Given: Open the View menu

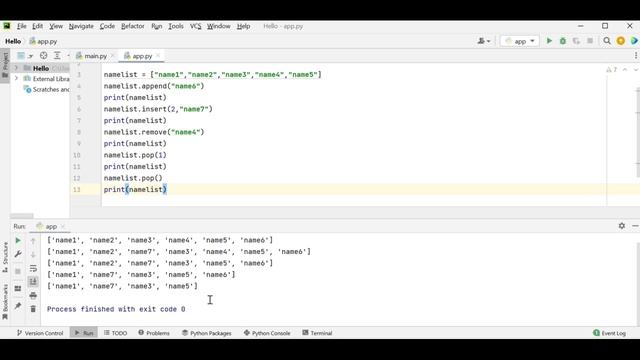Looking at the screenshot, I should (x=56, y=26).
